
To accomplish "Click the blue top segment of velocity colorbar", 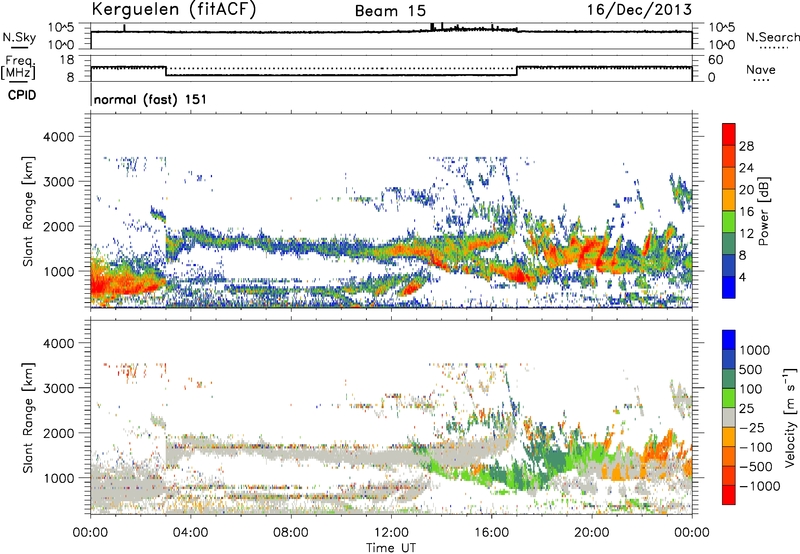I will coord(729,340).
